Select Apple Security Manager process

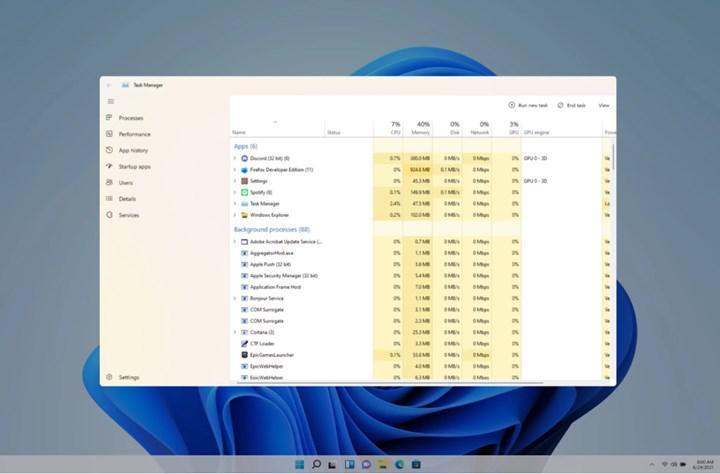(284, 276)
